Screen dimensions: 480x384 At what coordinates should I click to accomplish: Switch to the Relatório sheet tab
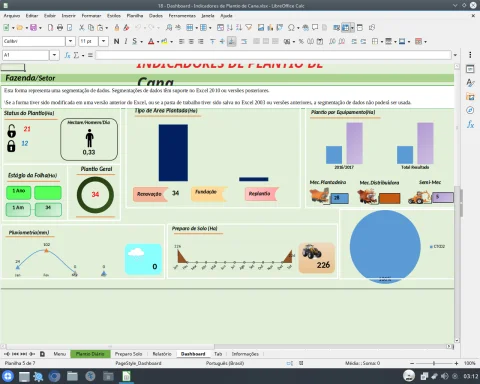coord(162,354)
